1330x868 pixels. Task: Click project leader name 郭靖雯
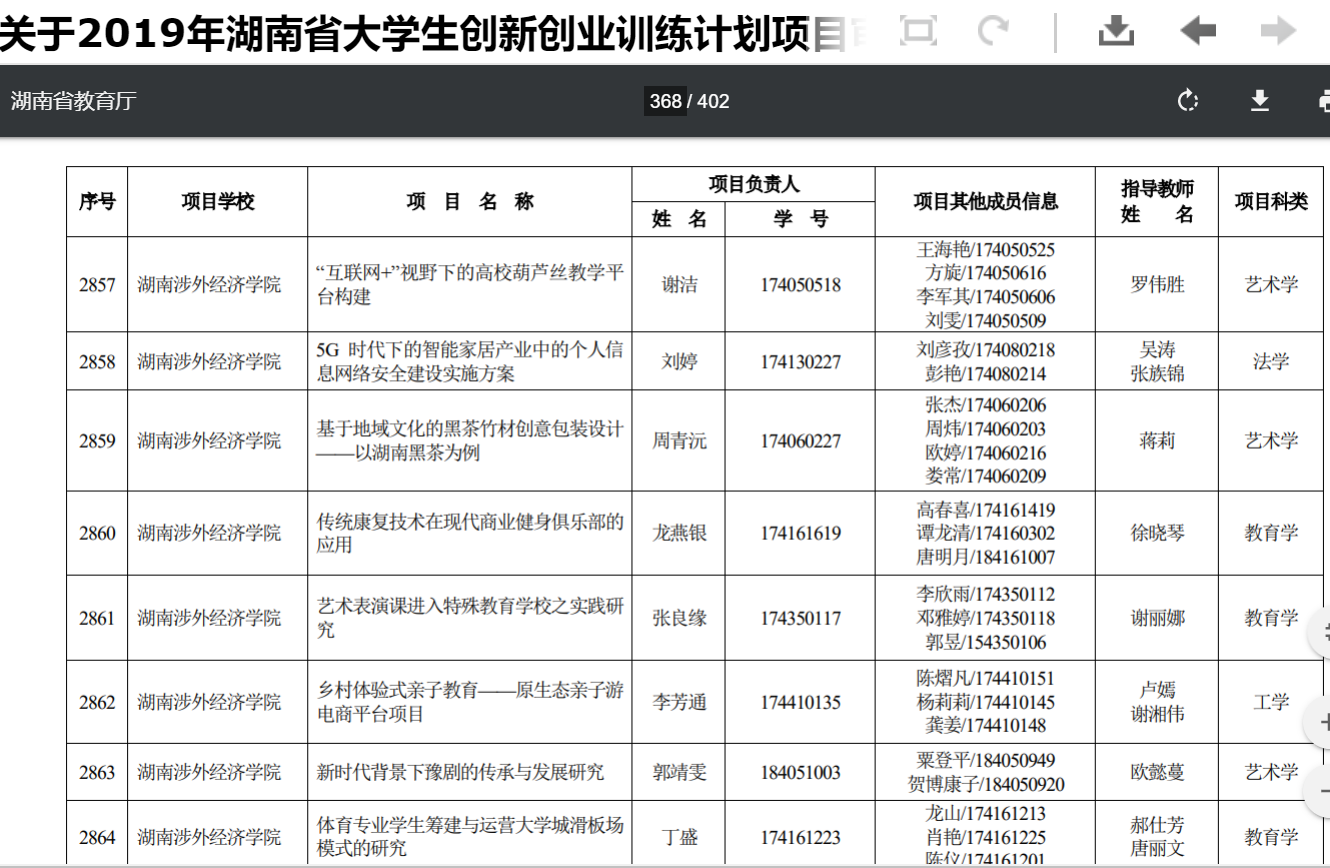pyautogui.click(x=680, y=773)
